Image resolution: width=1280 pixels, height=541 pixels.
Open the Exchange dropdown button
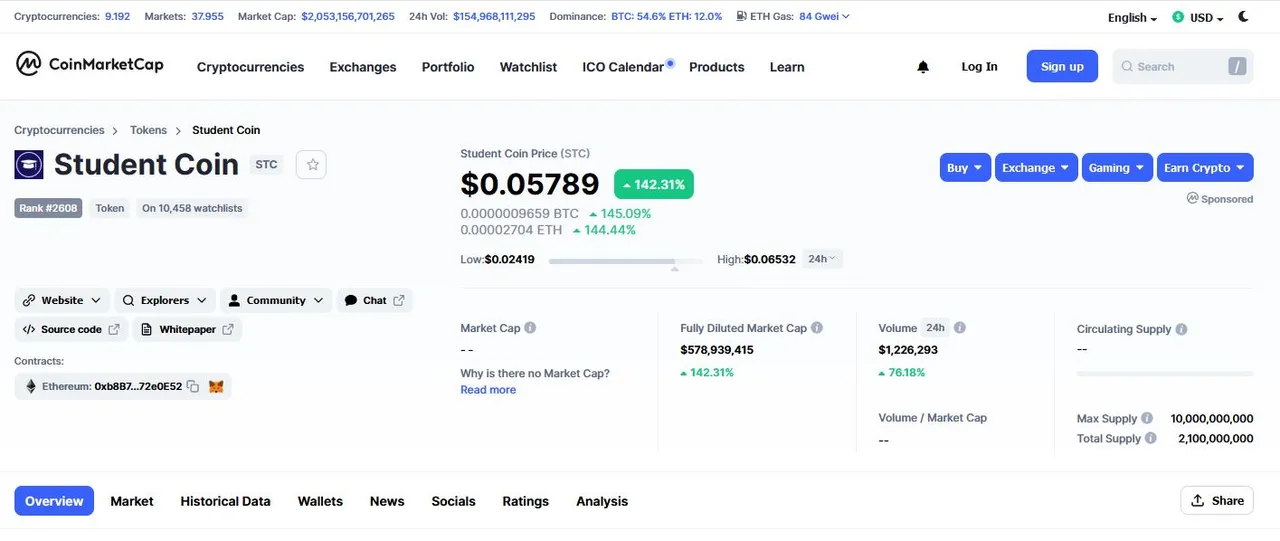[x=1036, y=167]
